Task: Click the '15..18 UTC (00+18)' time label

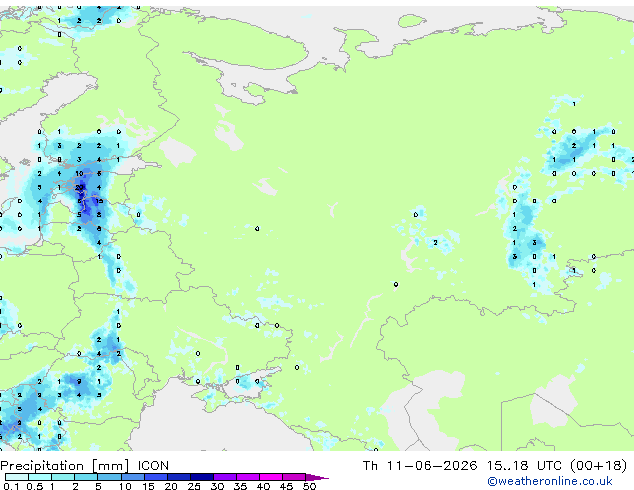Action: pyautogui.click(x=557, y=465)
